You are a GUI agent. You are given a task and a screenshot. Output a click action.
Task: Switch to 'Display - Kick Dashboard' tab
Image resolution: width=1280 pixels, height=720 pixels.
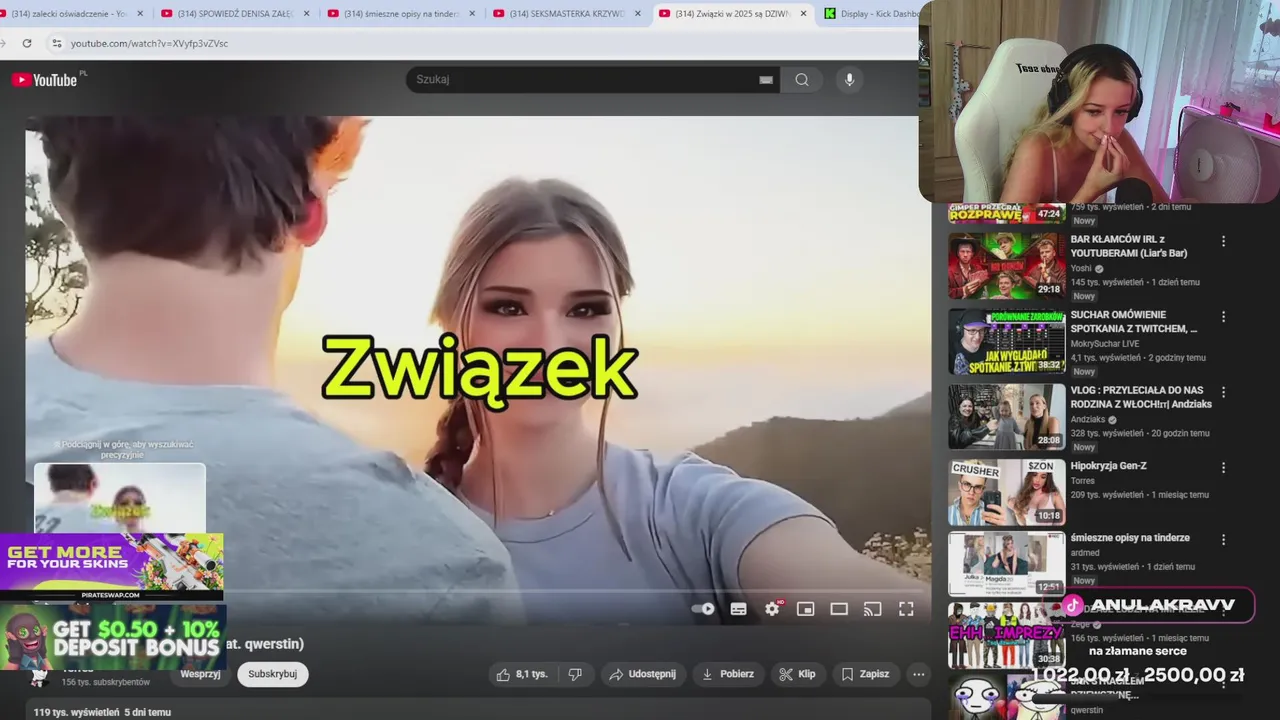(x=872, y=14)
